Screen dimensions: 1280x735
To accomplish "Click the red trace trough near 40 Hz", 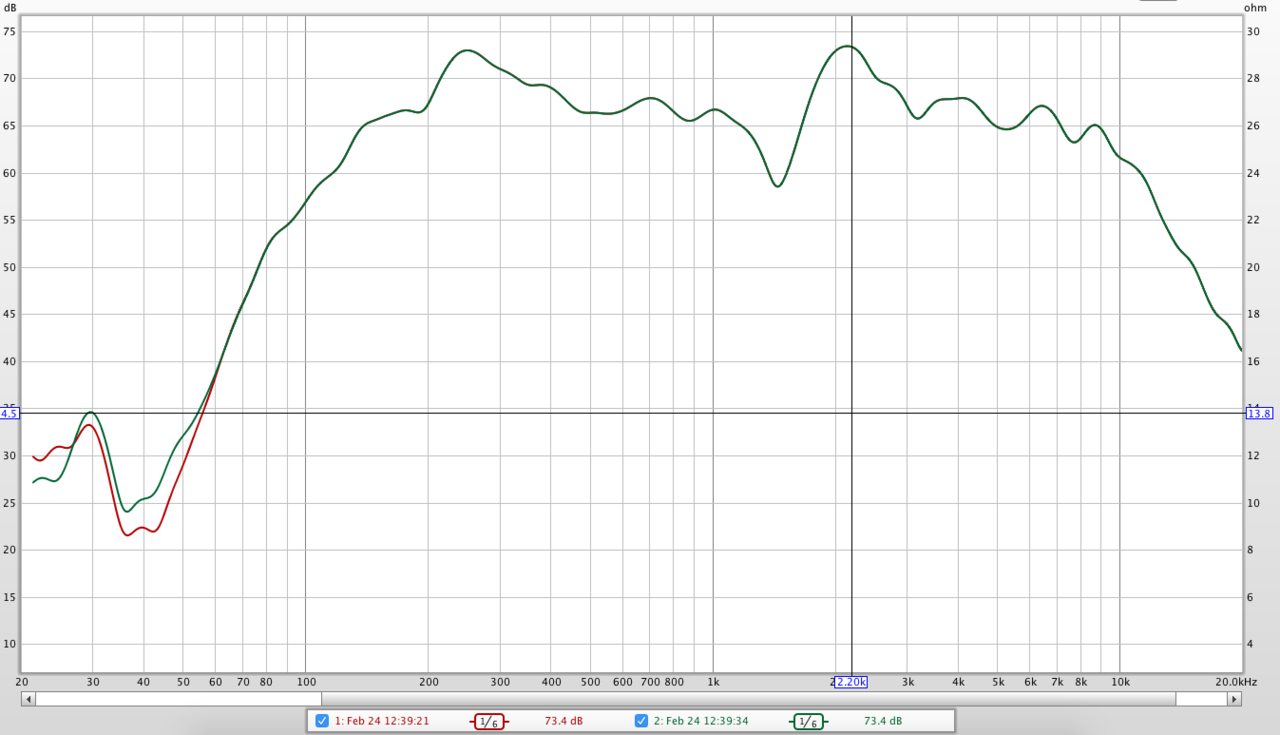I will pos(128,535).
